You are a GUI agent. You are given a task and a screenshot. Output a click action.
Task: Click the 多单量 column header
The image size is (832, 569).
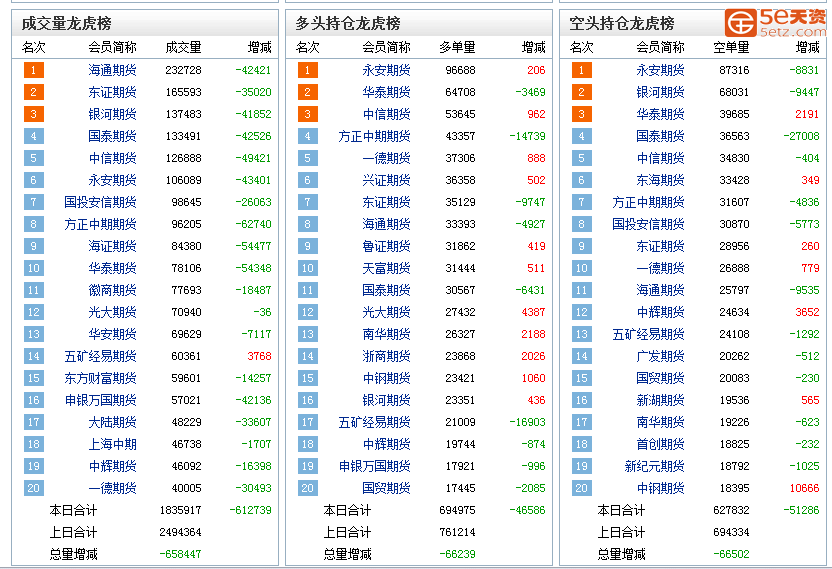[x=457, y=48]
